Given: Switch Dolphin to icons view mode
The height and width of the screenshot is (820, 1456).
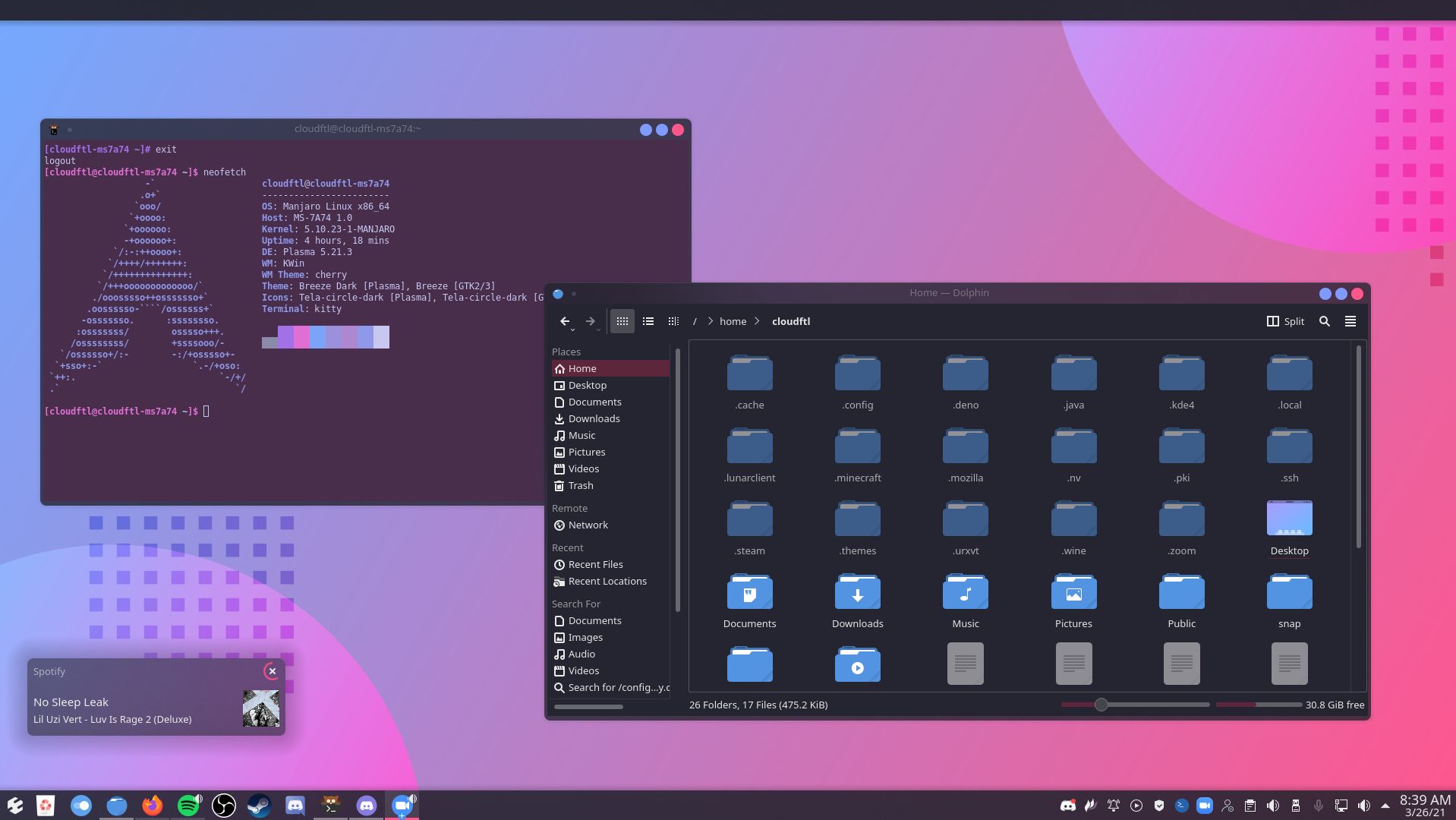Looking at the screenshot, I should pyautogui.click(x=622, y=321).
